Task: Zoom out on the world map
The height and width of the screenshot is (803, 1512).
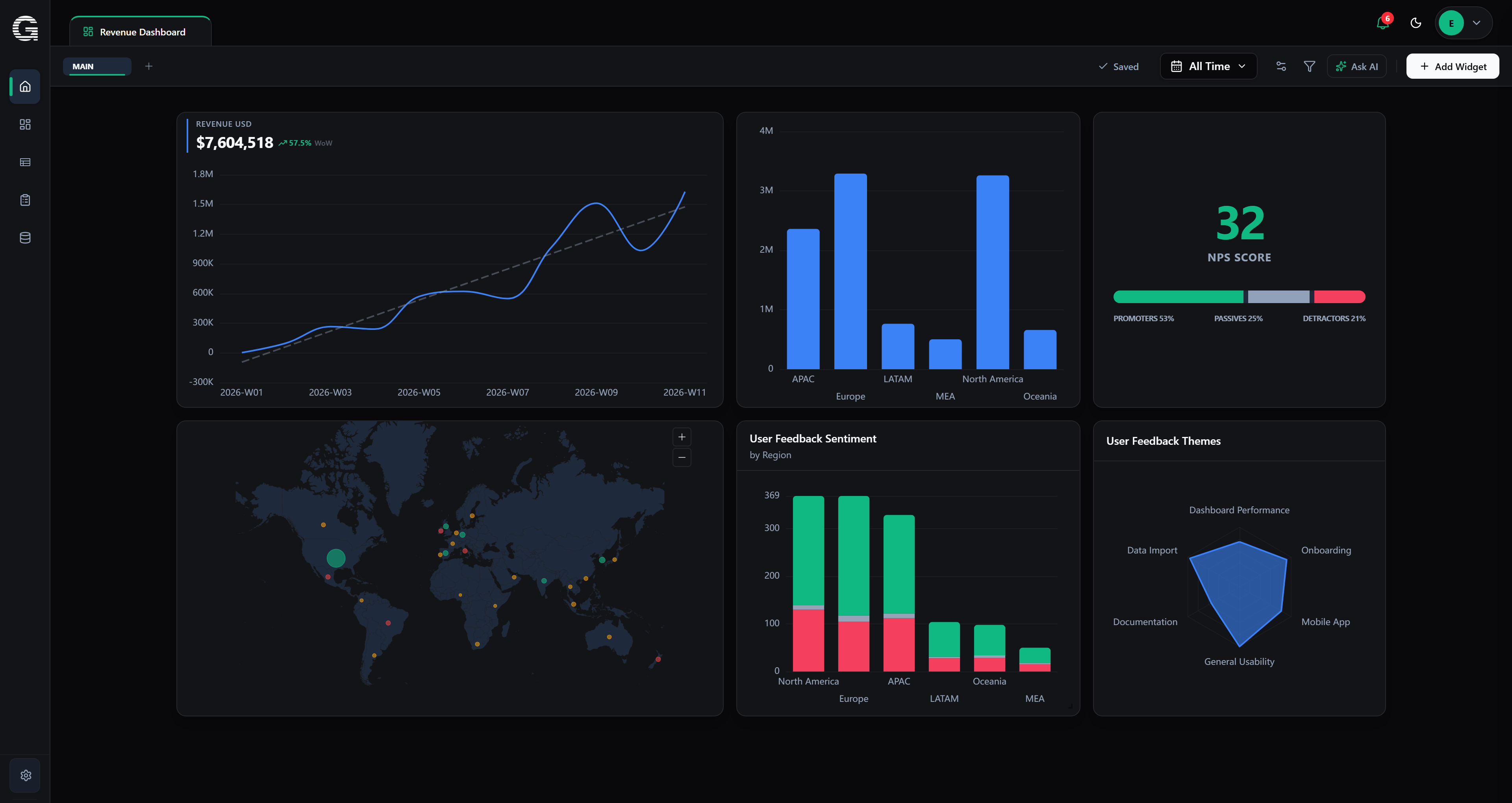Action: [x=682, y=457]
